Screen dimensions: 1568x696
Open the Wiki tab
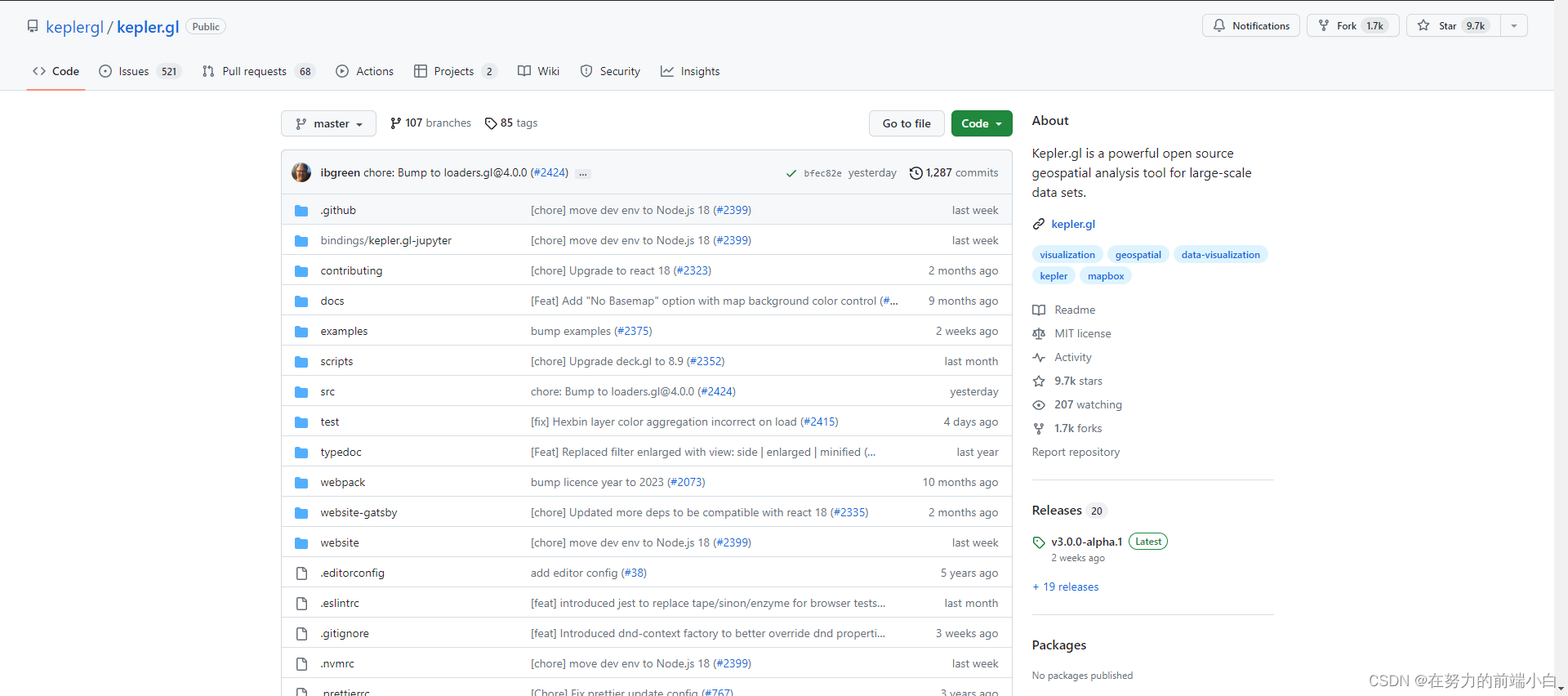(538, 71)
